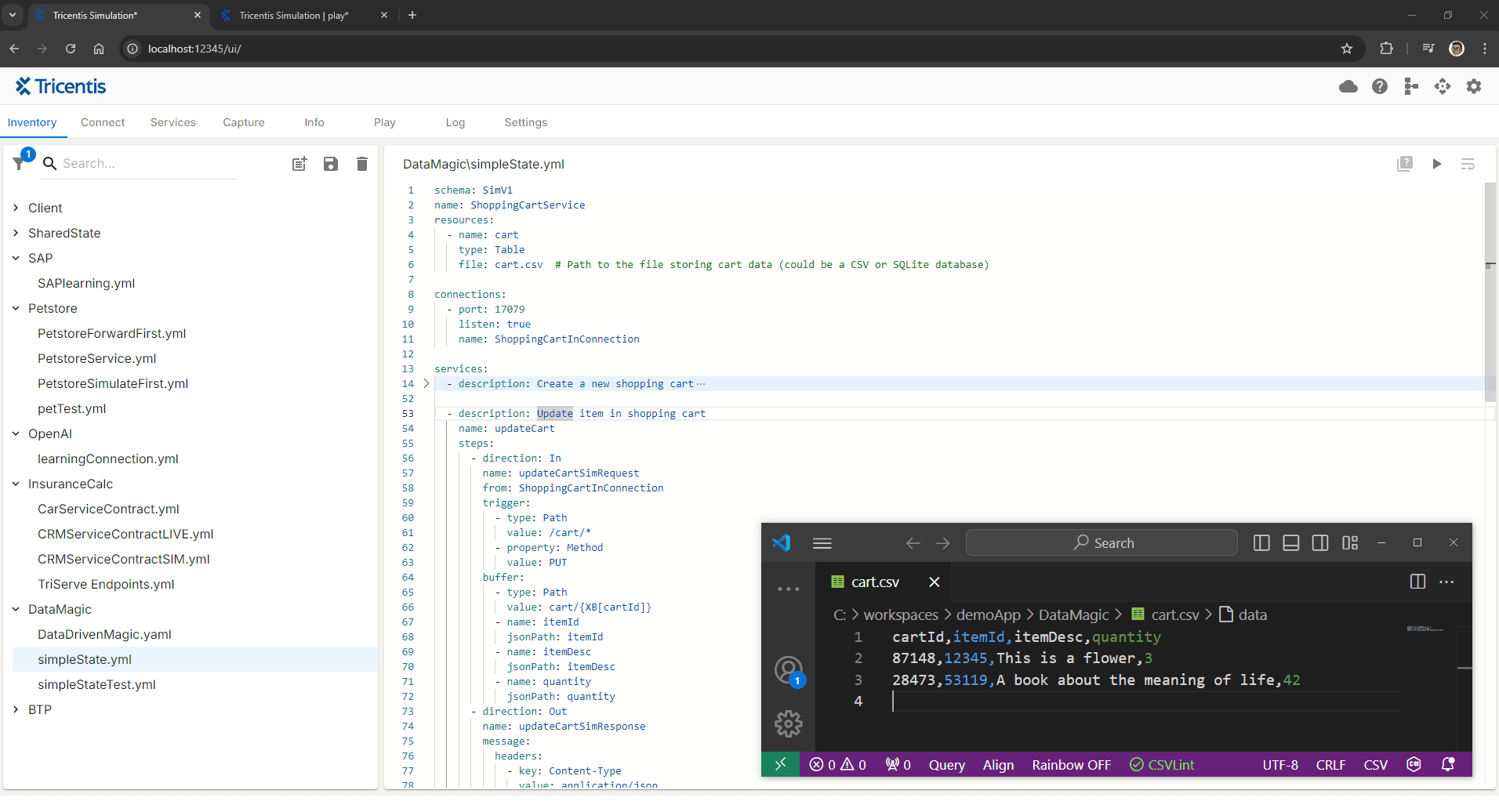Open the VS Code manage gear icon
This screenshot has height=812, width=1499.
(x=788, y=723)
